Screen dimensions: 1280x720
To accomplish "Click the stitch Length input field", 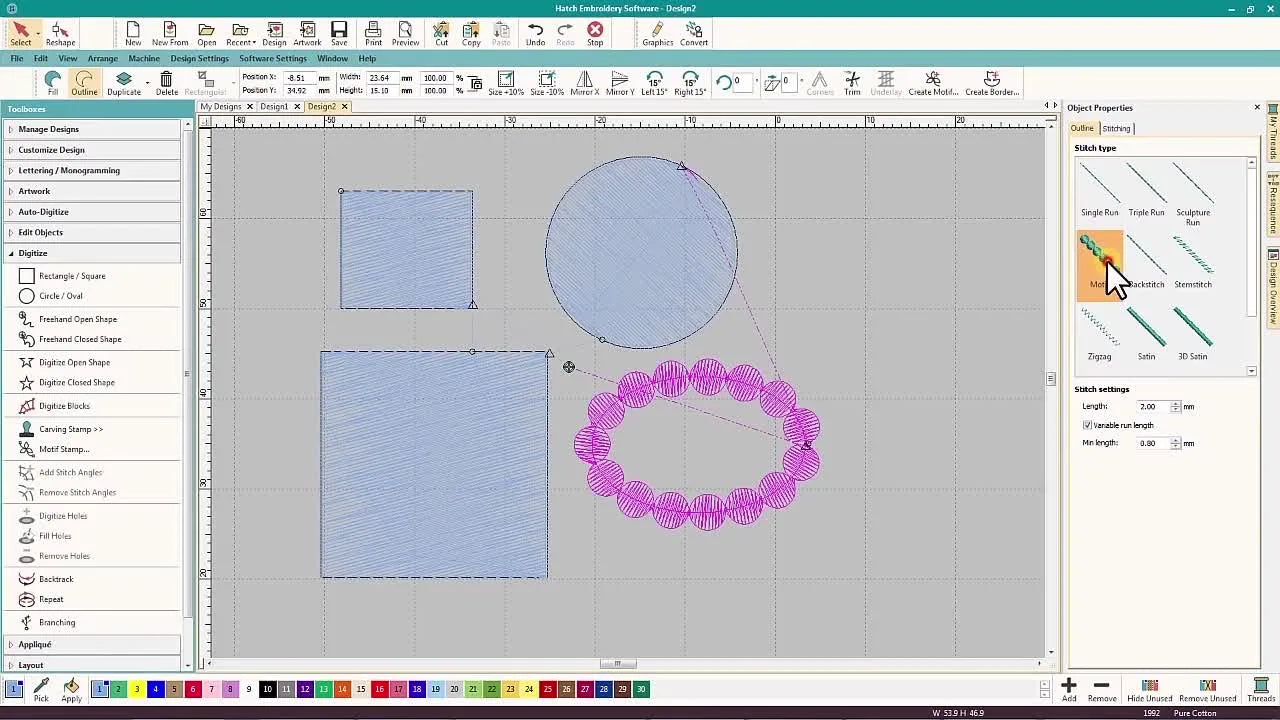I will [1152, 407].
